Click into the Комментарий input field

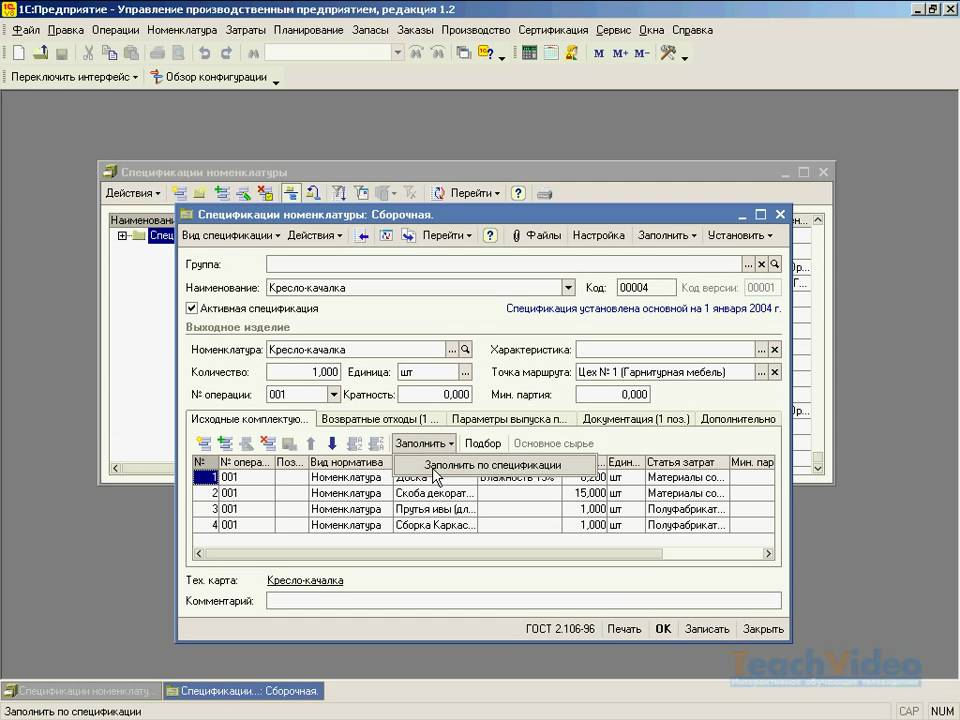pyautogui.click(x=523, y=601)
